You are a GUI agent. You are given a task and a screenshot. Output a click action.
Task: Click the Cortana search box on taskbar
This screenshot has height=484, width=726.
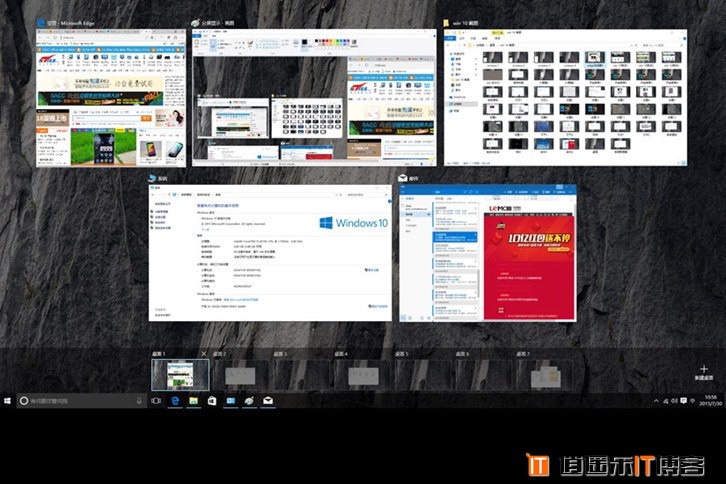(81, 401)
